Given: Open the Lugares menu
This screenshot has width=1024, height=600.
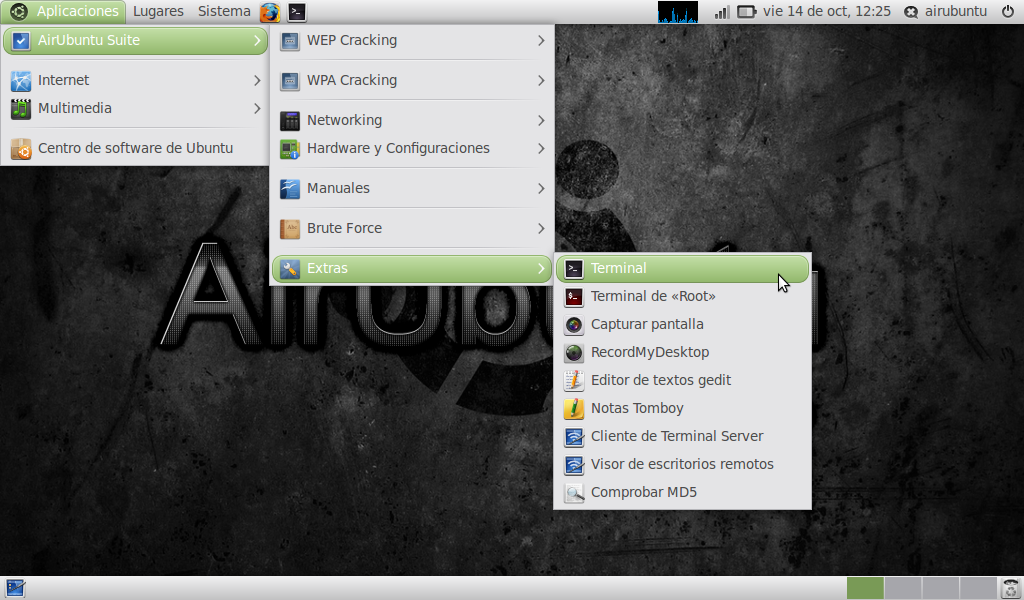Looking at the screenshot, I should (x=158, y=12).
